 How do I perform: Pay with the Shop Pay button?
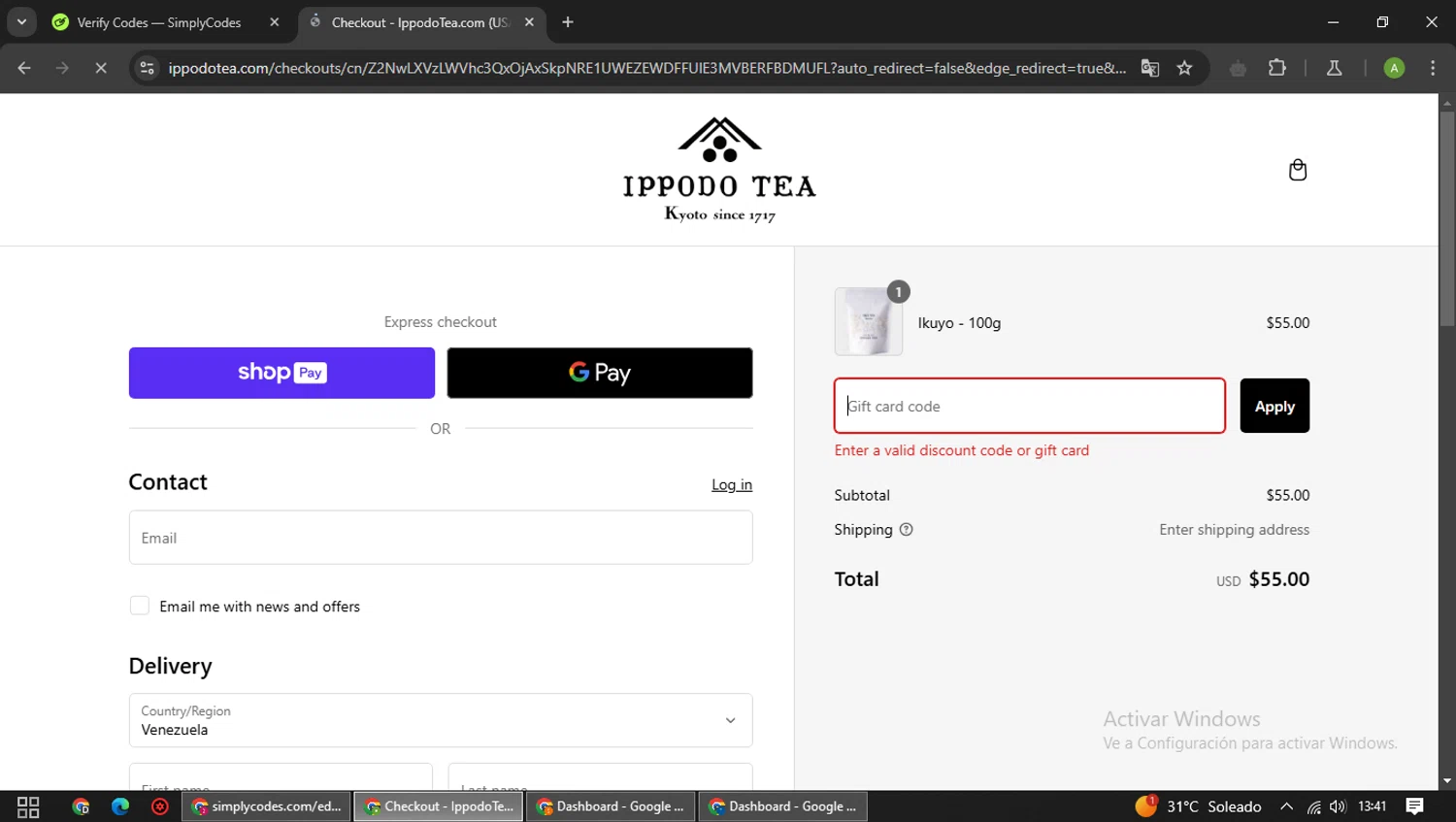[281, 373]
